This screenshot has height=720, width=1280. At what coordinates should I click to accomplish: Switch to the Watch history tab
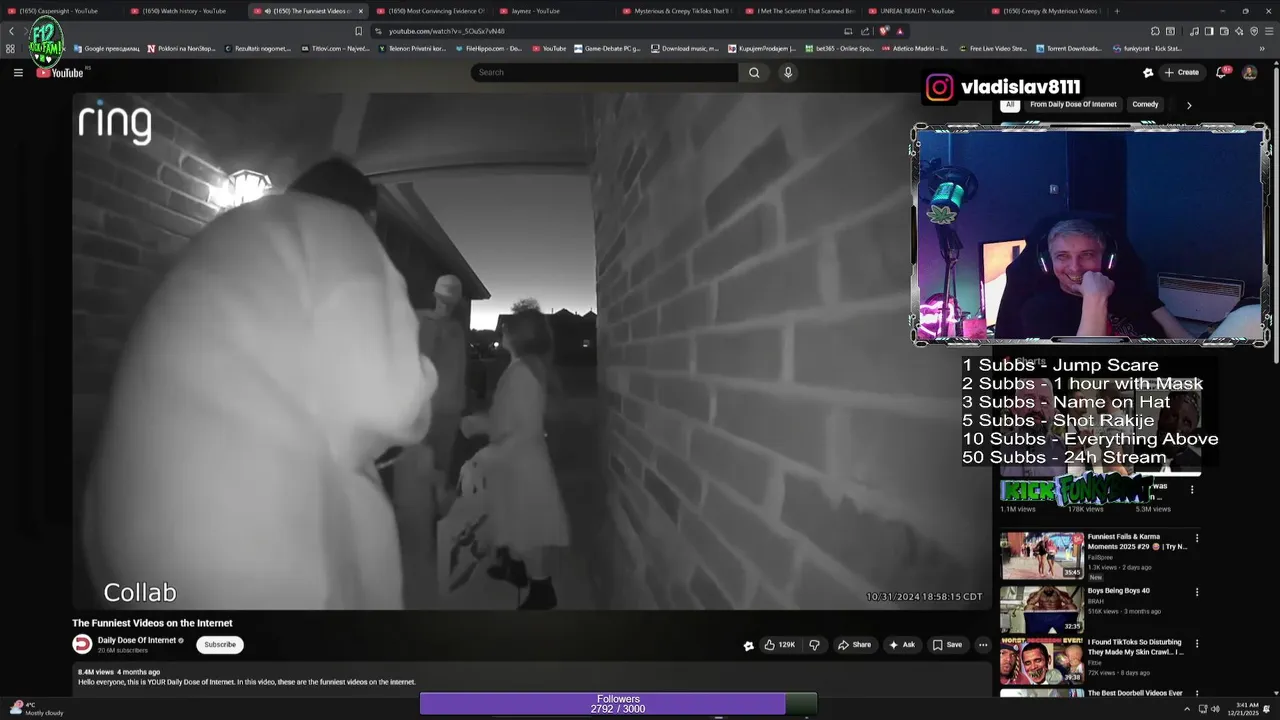point(185,11)
